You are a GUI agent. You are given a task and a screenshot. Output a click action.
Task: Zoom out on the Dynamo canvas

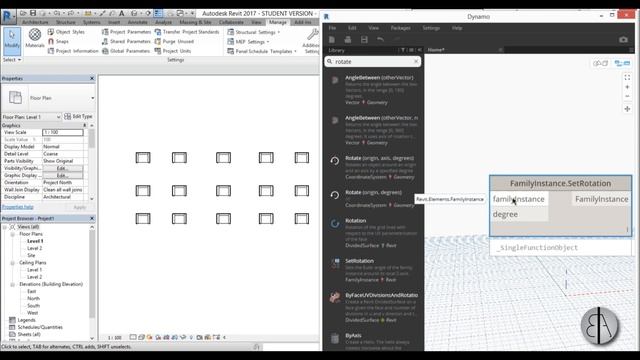(x=627, y=96)
